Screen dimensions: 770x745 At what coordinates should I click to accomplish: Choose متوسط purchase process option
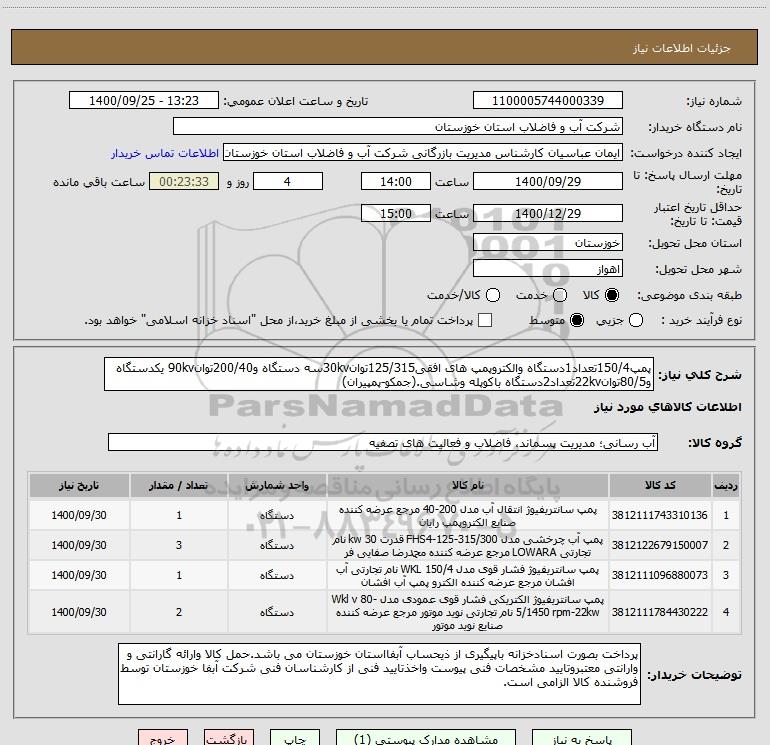pos(577,320)
